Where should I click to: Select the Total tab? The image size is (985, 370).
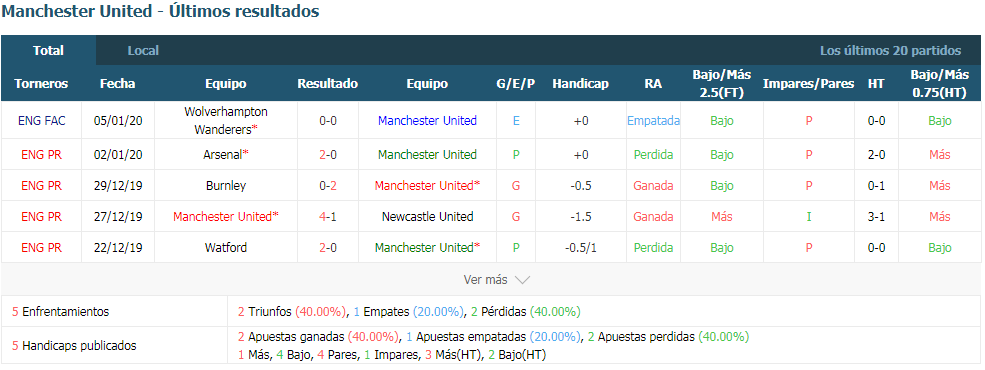coord(48,51)
